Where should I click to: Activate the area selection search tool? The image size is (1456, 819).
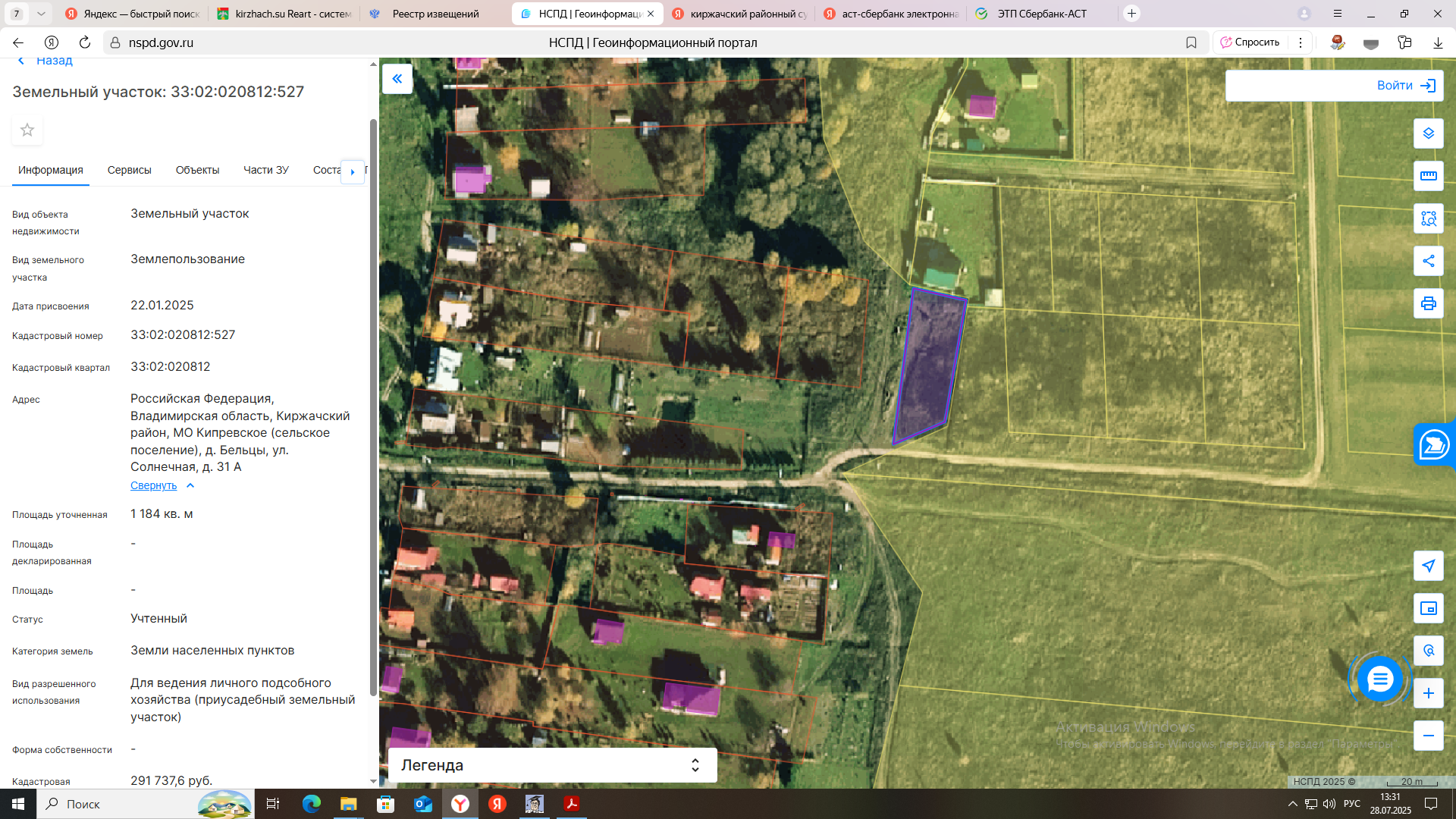click(x=1428, y=218)
